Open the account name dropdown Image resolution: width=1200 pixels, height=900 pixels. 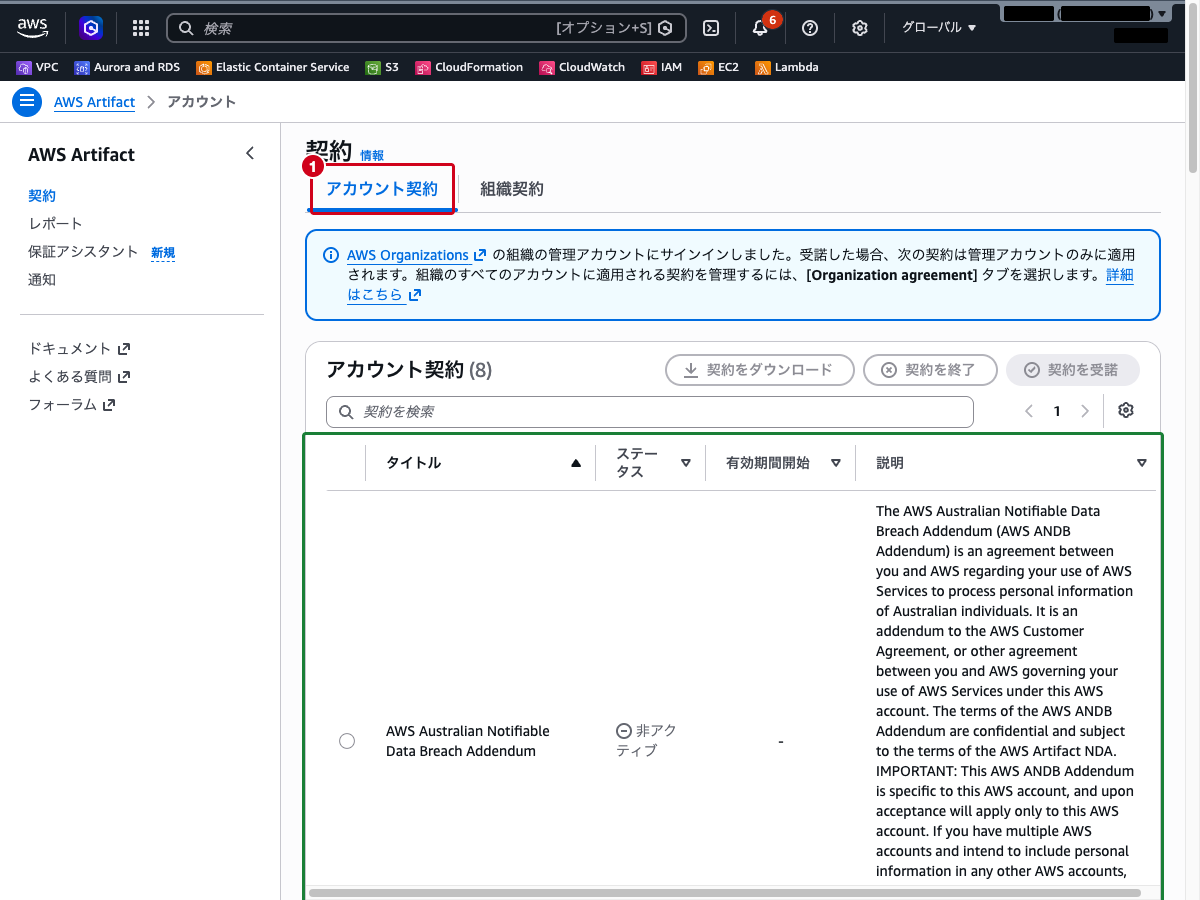(1085, 14)
